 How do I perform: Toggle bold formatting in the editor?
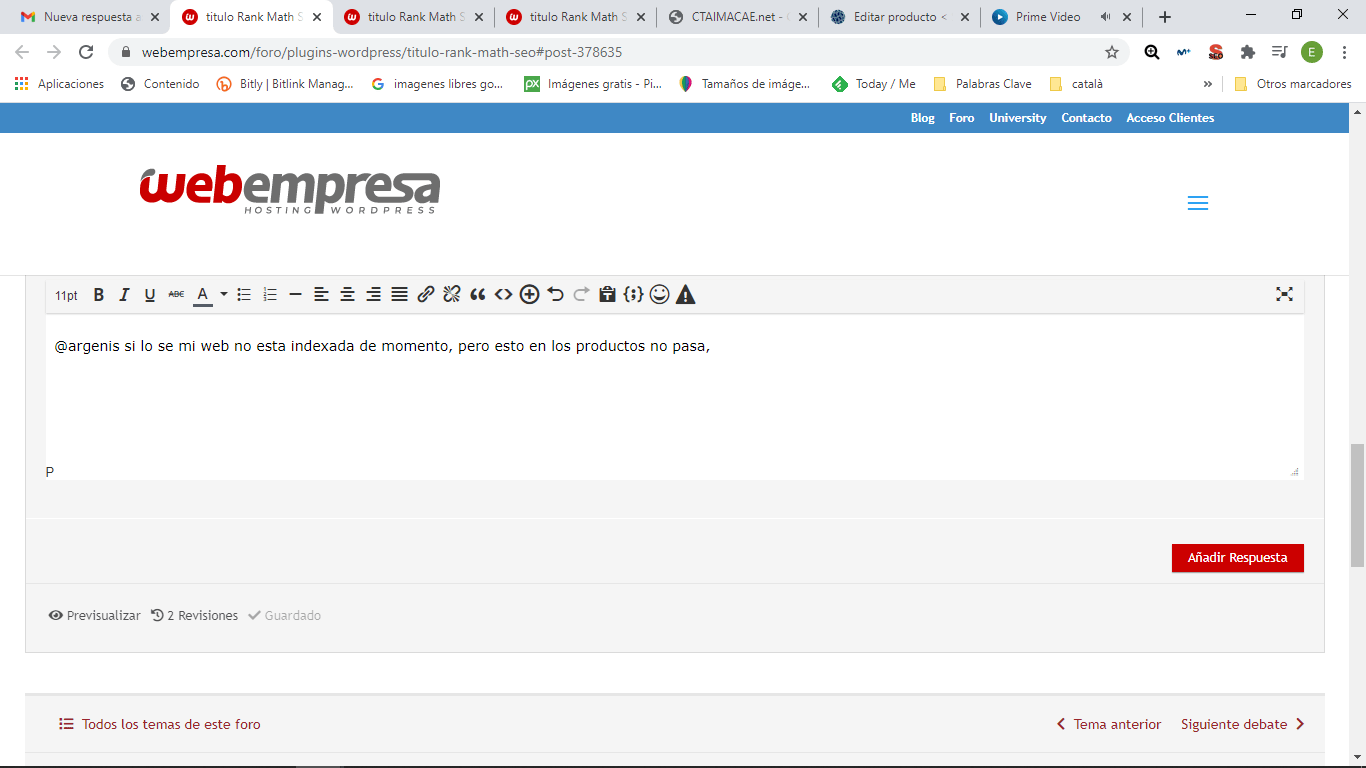(99, 294)
